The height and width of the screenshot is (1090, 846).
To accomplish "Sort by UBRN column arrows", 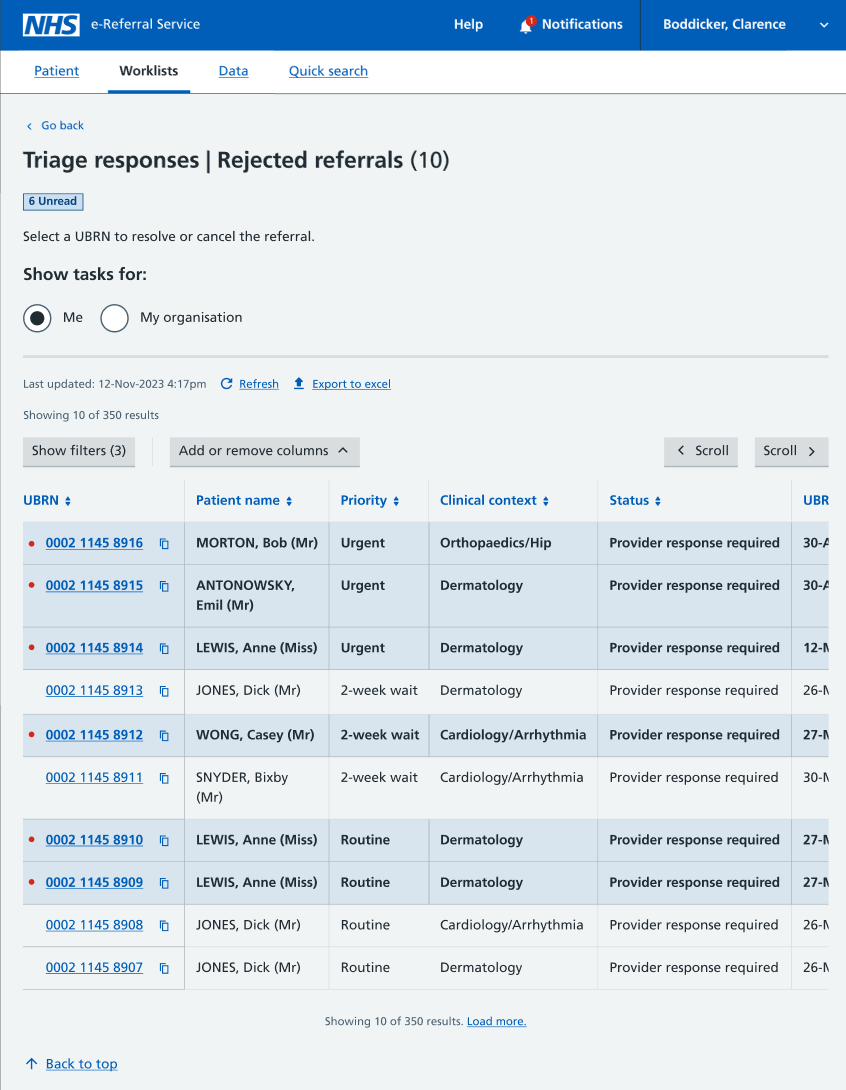I will coord(67,501).
